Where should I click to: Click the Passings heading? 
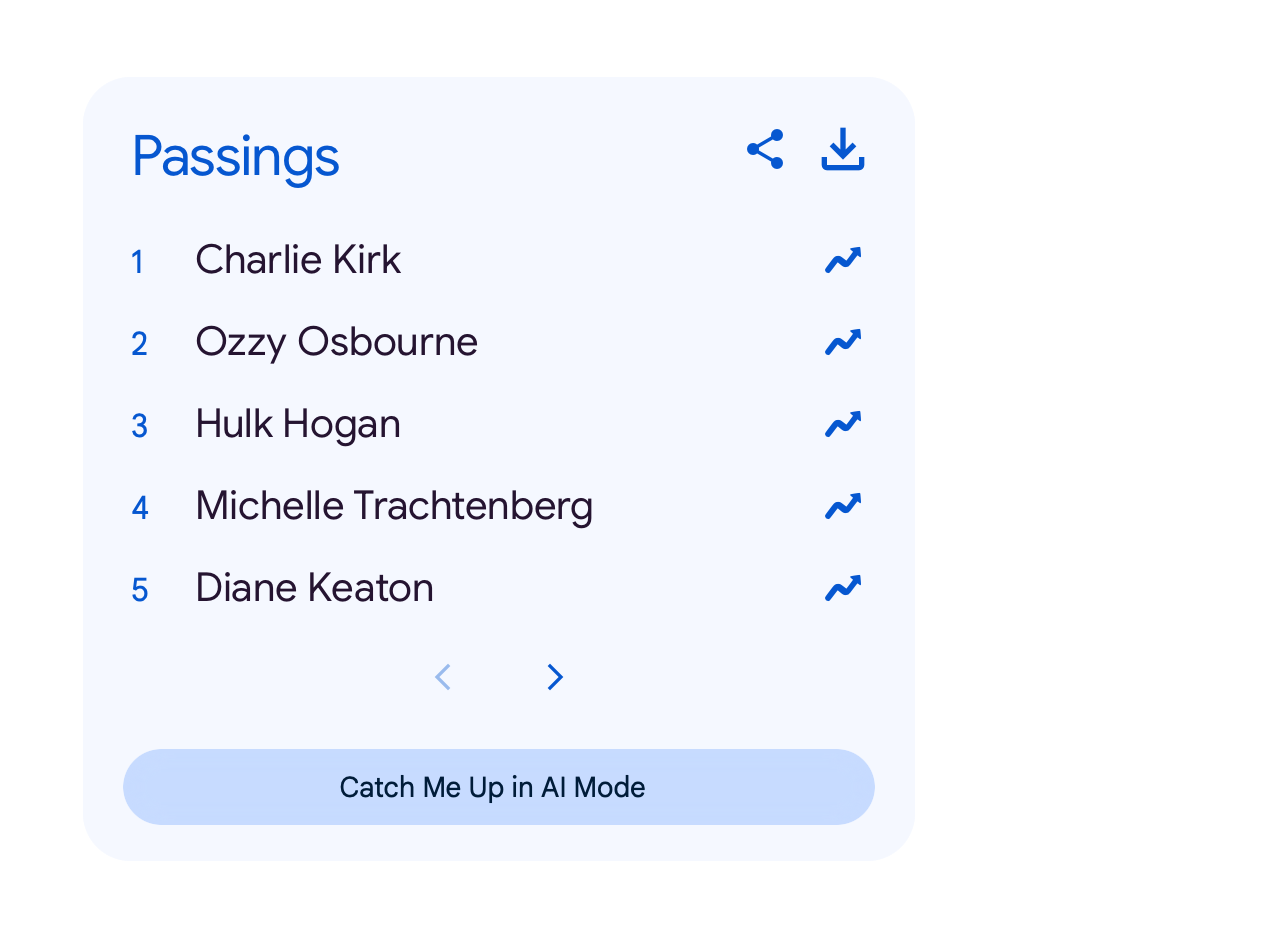(236, 157)
